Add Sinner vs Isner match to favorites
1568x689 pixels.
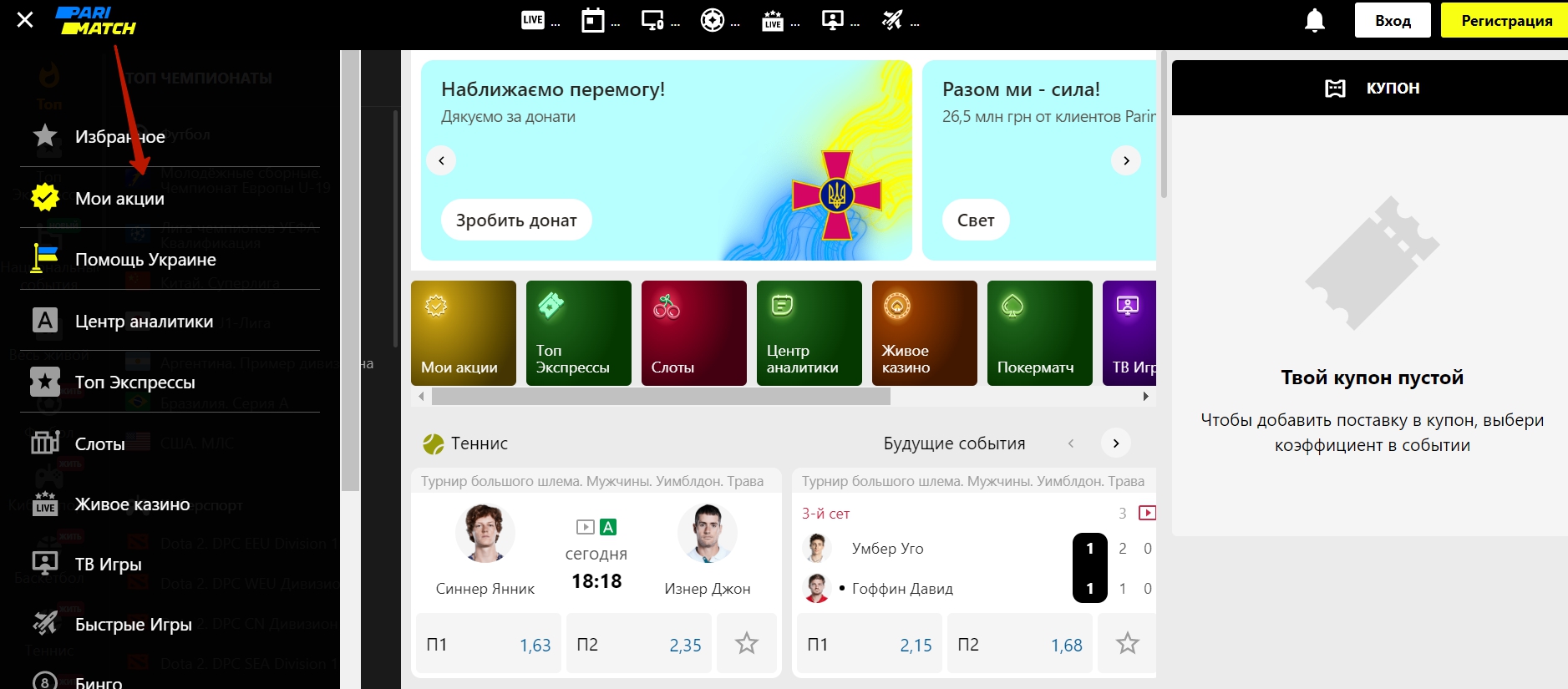pos(746,643)
